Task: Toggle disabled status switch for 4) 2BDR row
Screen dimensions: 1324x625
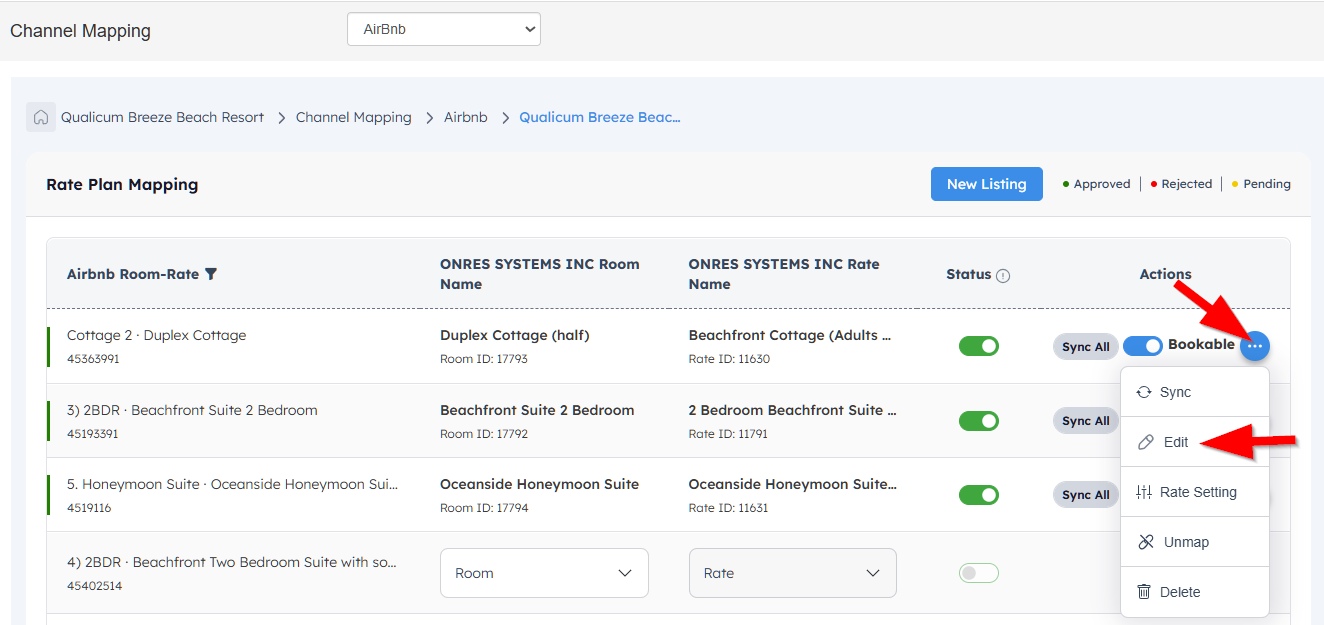Action: coord(979,573)
